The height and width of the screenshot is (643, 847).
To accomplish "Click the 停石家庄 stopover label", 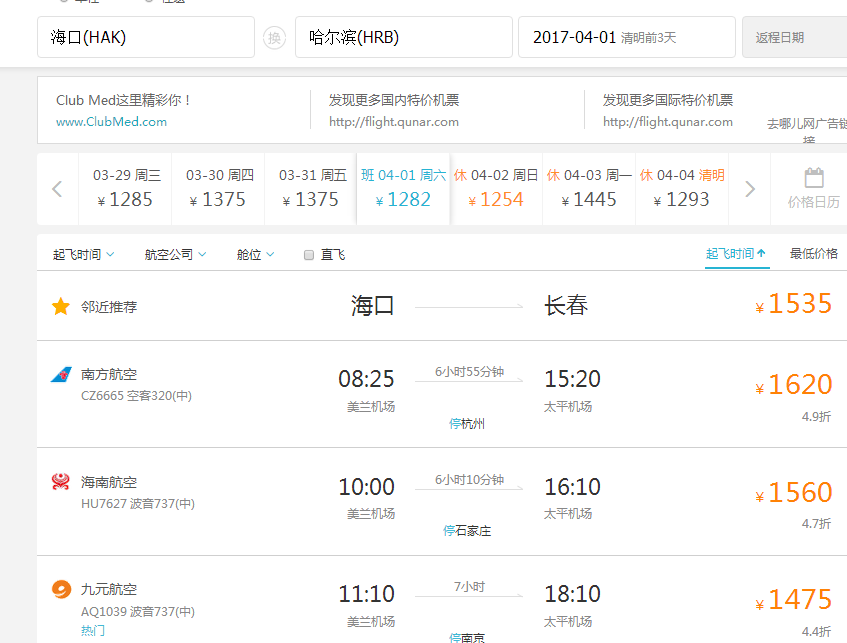I will (x=467, y=531).
